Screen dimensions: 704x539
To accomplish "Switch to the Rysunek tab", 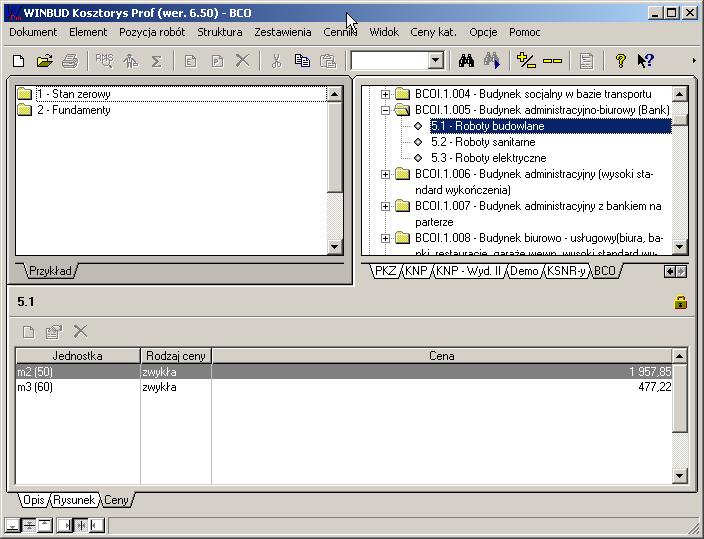I will [x=74, y=500].
